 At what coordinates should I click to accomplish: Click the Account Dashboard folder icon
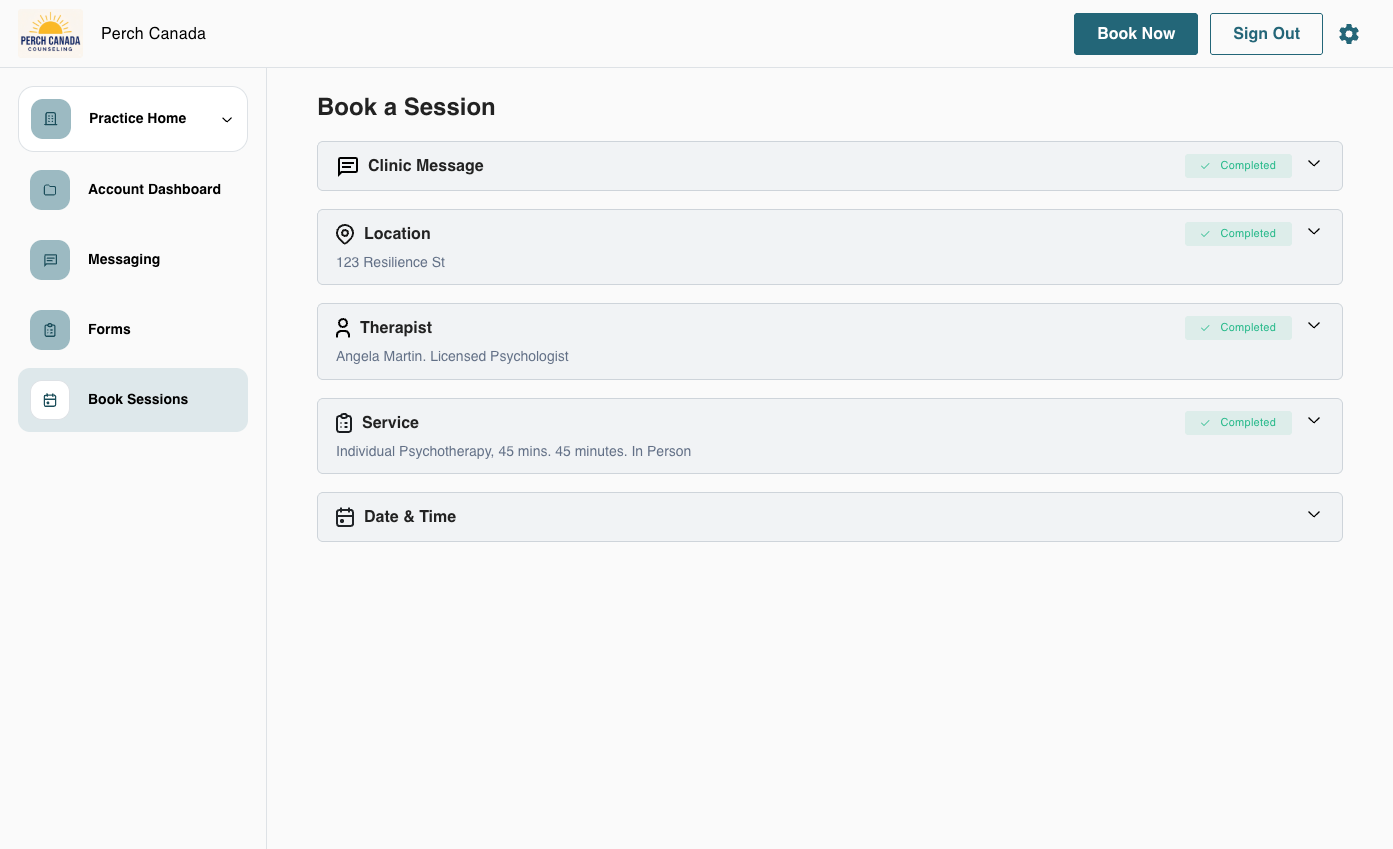tap(50, 190)
